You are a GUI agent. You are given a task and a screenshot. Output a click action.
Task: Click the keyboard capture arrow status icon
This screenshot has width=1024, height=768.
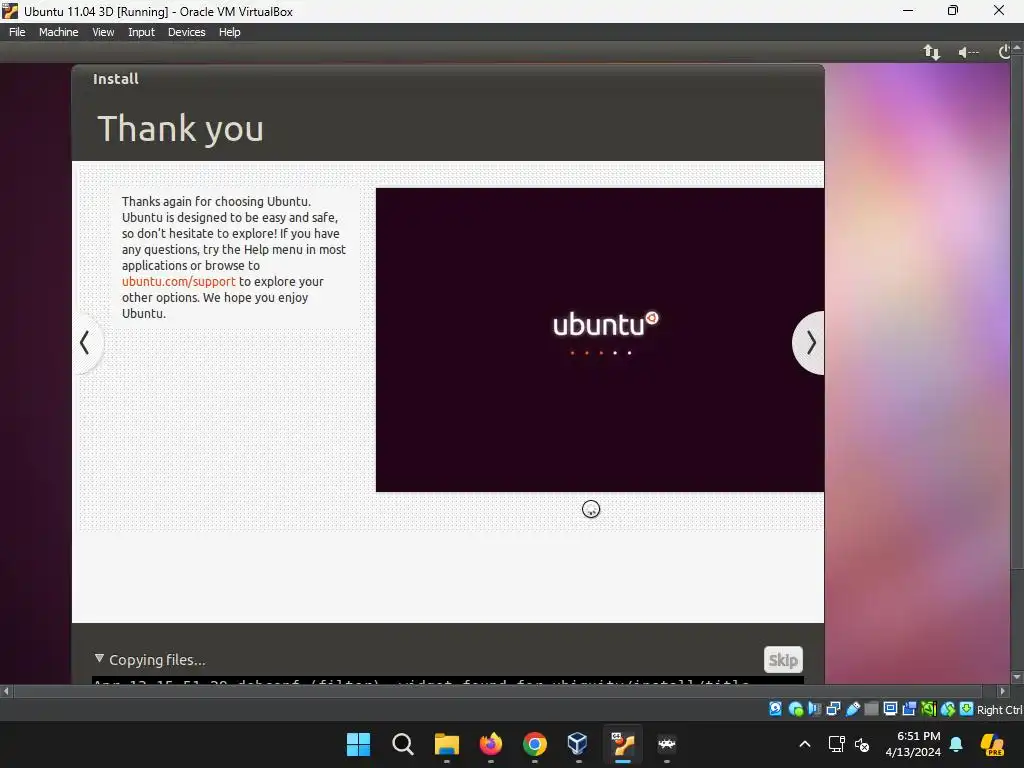[966, 709]
